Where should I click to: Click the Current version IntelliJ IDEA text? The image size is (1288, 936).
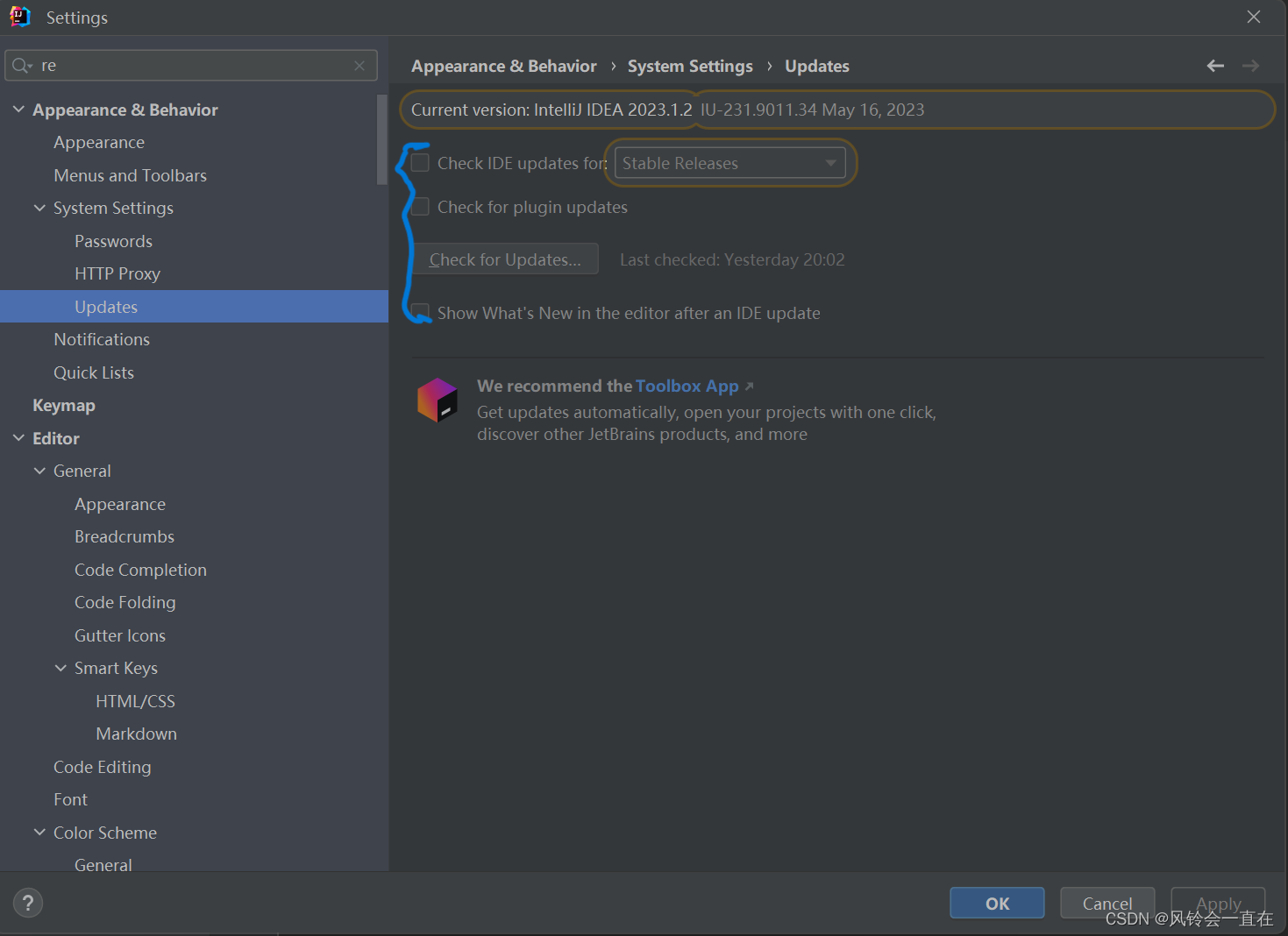coord(551,110)
